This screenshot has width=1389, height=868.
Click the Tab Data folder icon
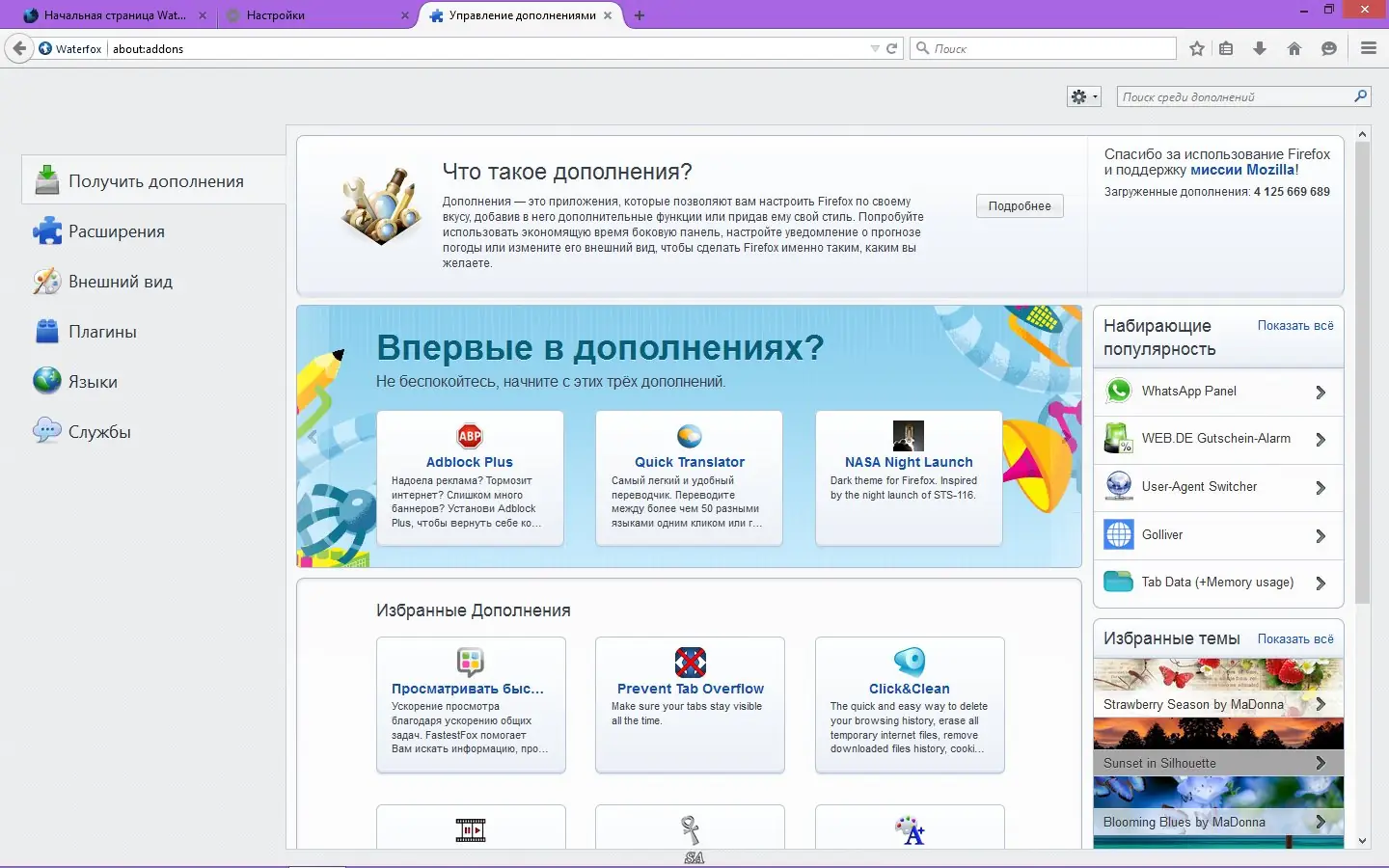pos(1119,582)
